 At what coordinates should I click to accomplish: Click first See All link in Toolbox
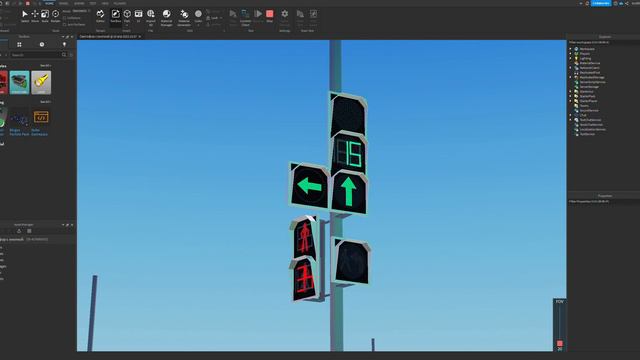(45, 66)
